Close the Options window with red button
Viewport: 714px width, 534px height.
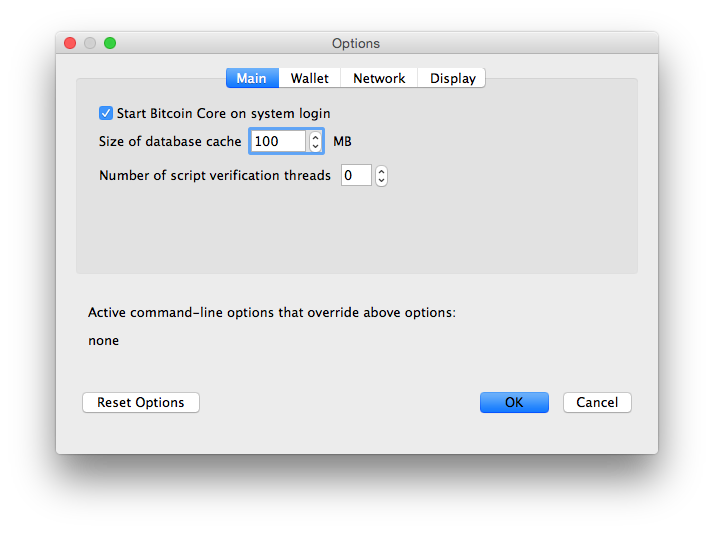pos(70,43)
